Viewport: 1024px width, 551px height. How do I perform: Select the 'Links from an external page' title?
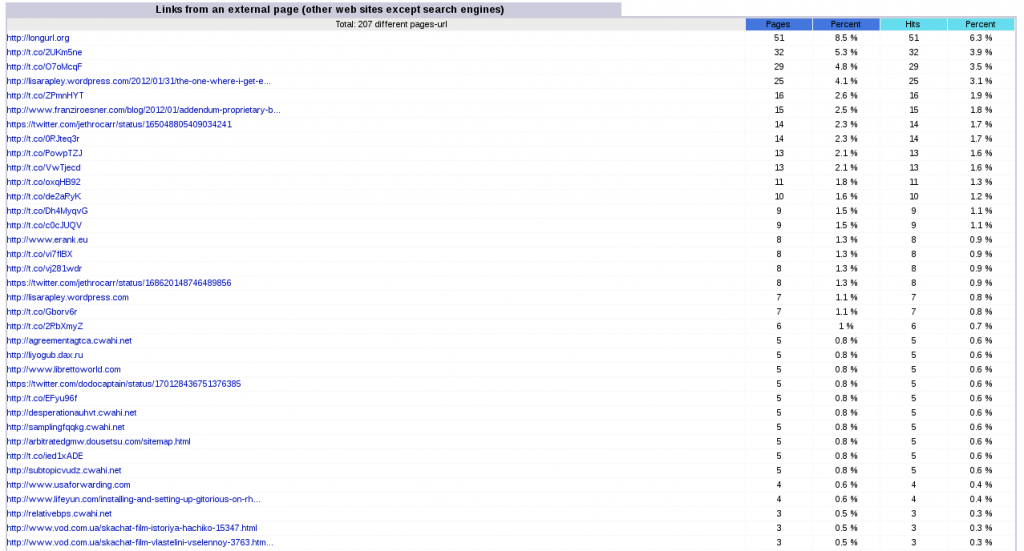[330, 9]
